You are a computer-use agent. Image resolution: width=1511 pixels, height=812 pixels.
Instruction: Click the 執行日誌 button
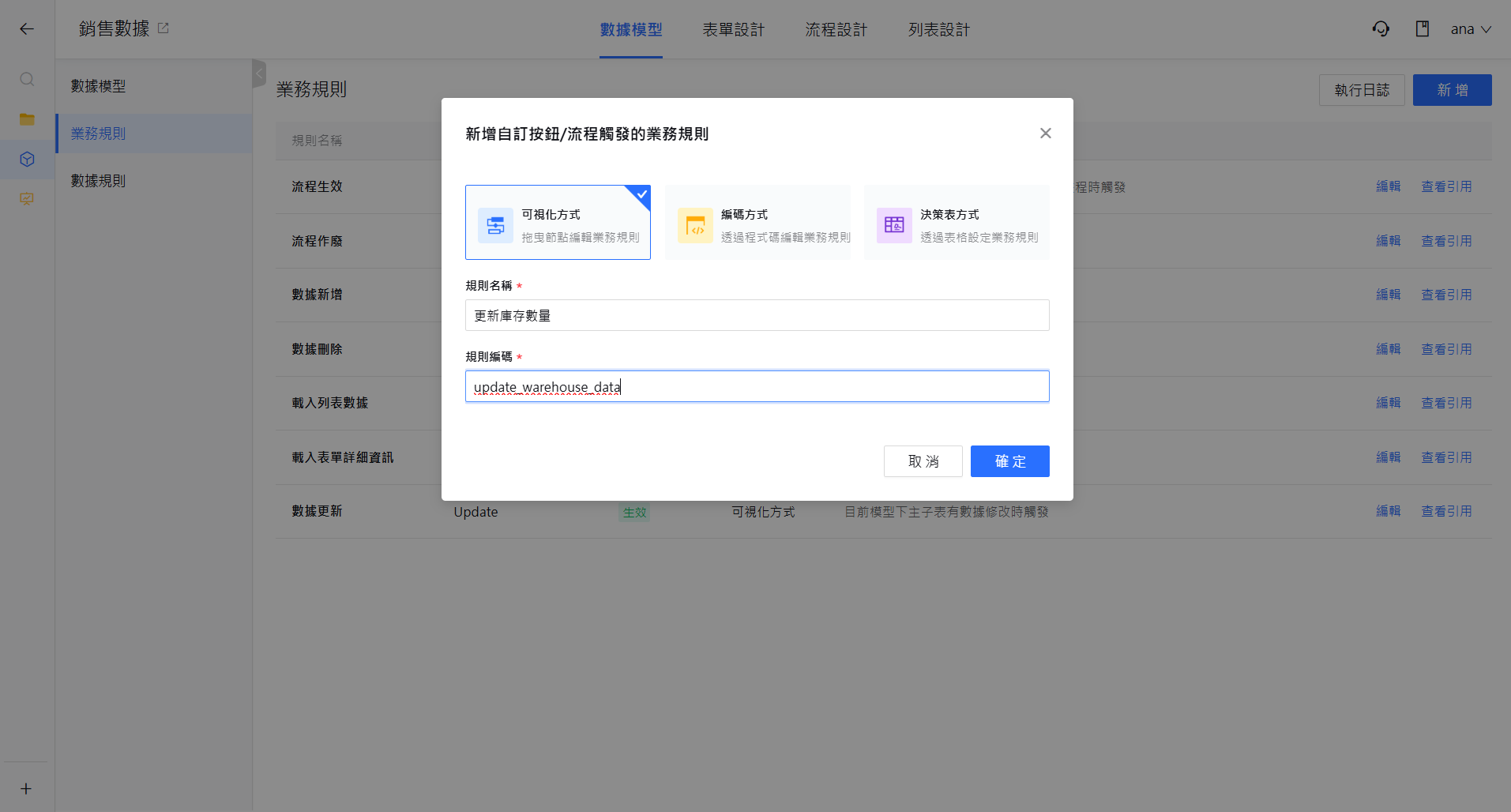click(x=1362, y=90)
